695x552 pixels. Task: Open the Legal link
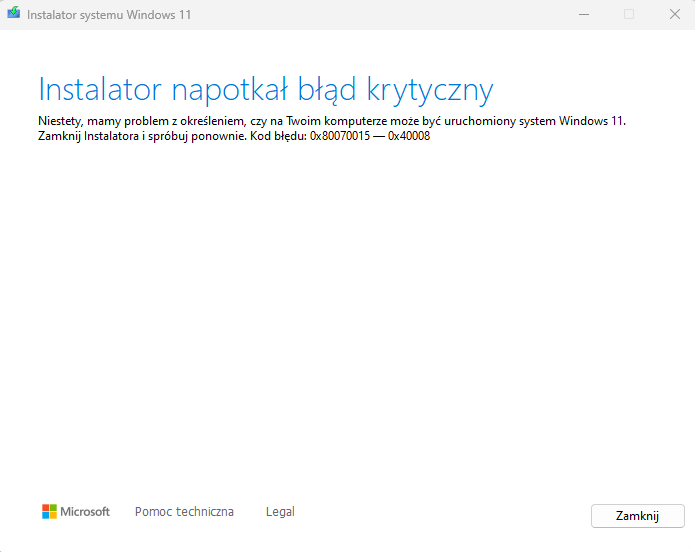coord(280,512)
